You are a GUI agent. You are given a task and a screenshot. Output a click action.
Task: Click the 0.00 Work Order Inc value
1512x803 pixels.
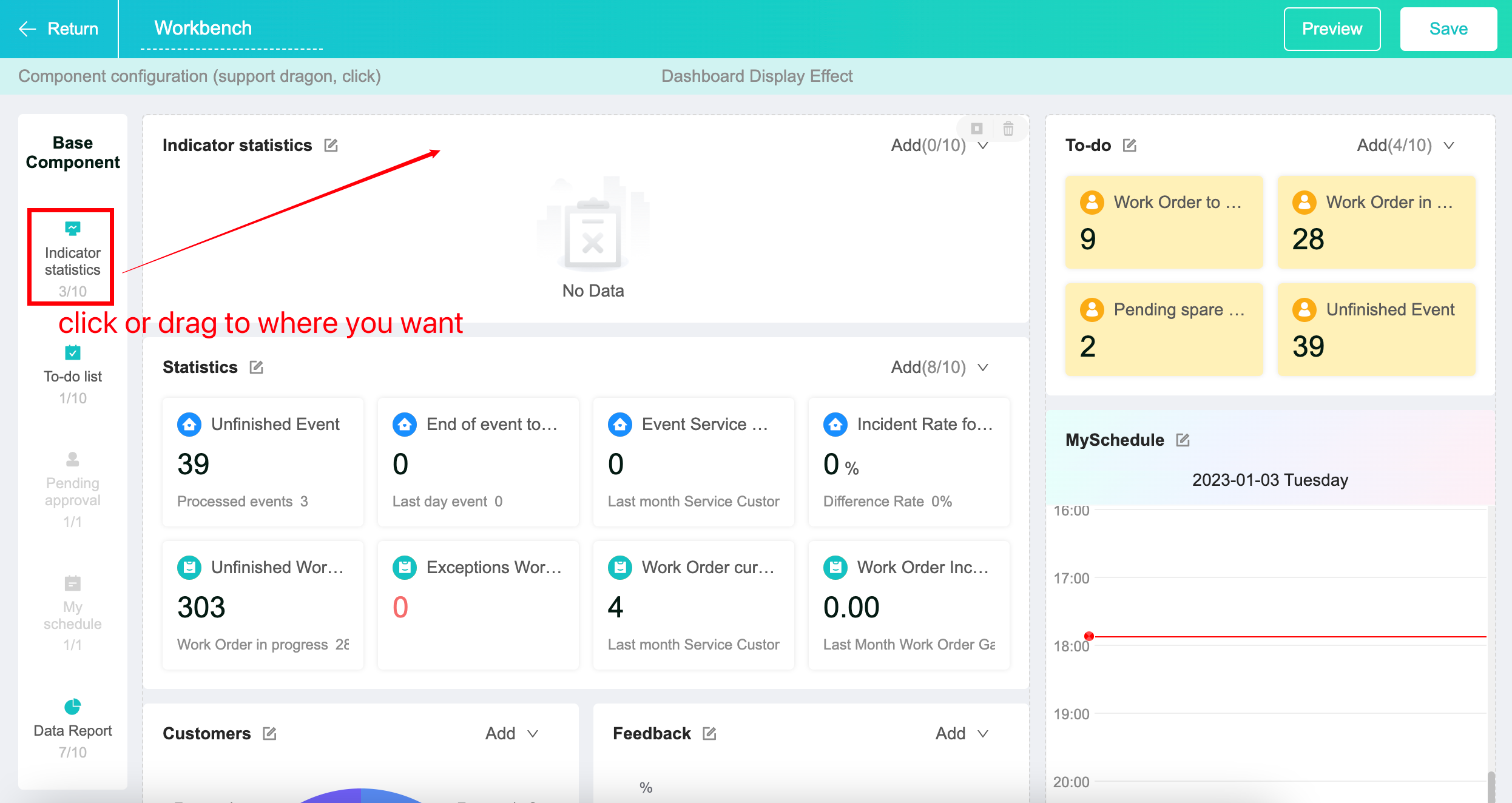[851, 607]
